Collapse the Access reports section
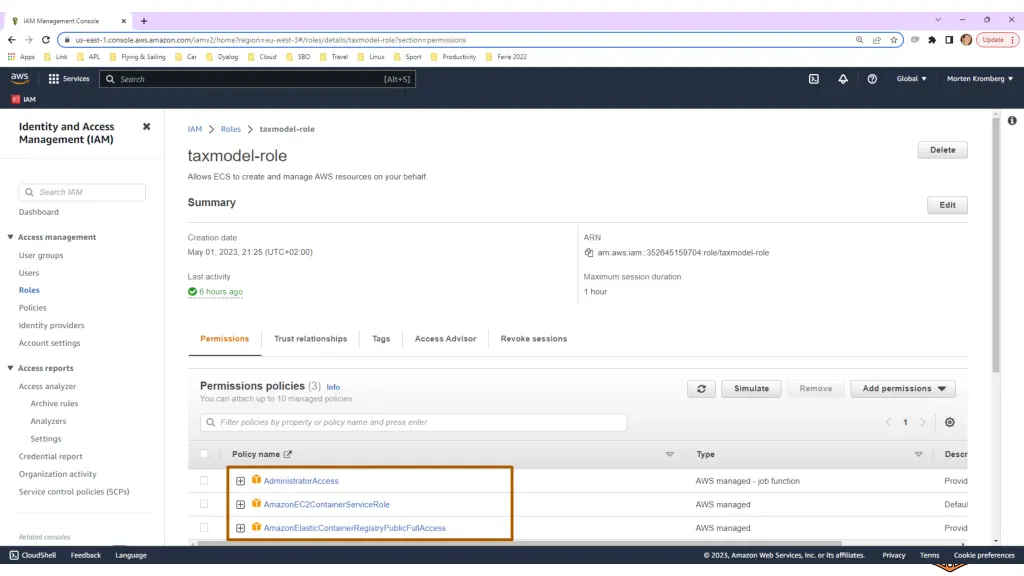 (x=10, y=368)
